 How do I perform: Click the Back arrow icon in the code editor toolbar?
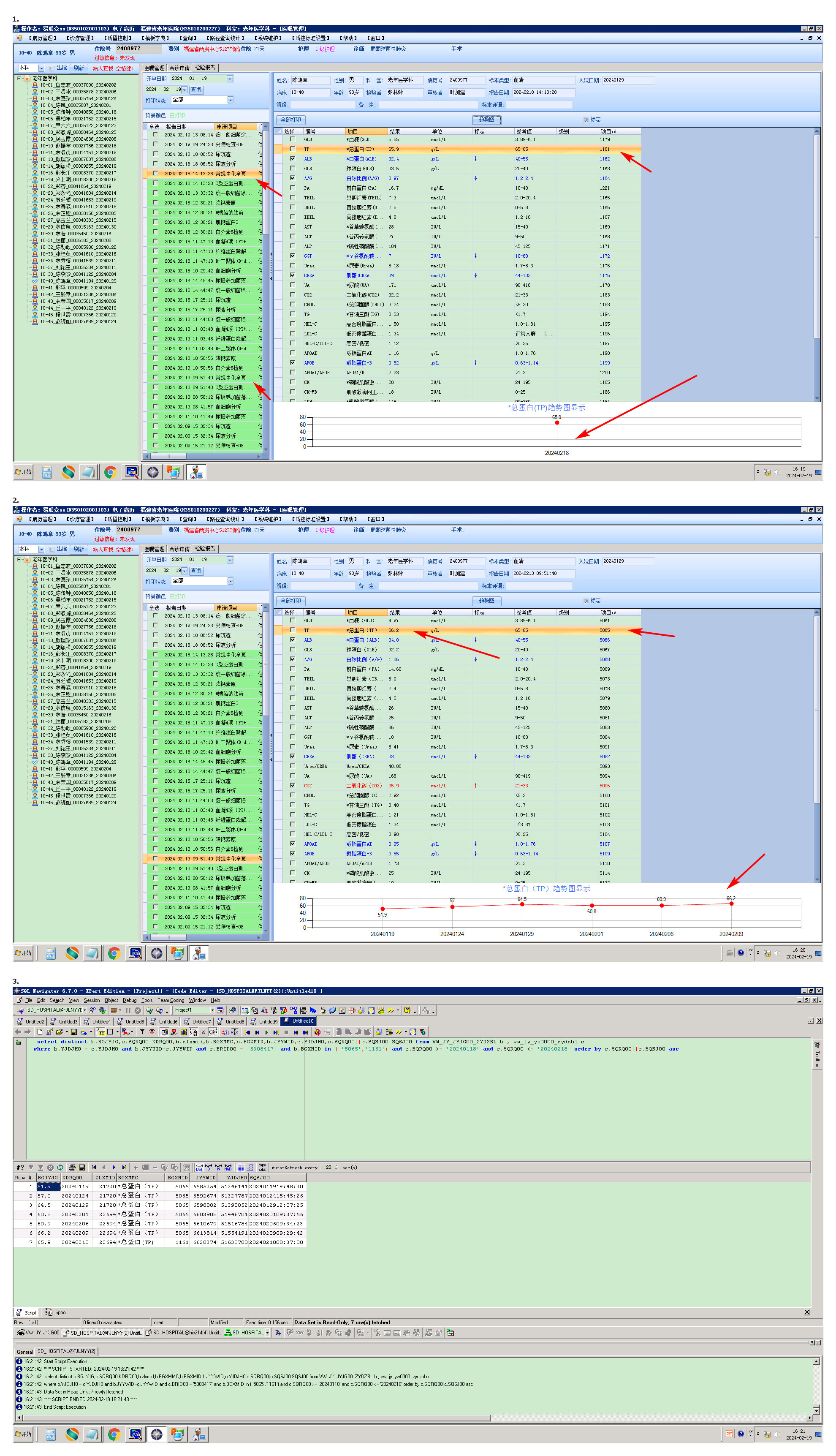18,1032
